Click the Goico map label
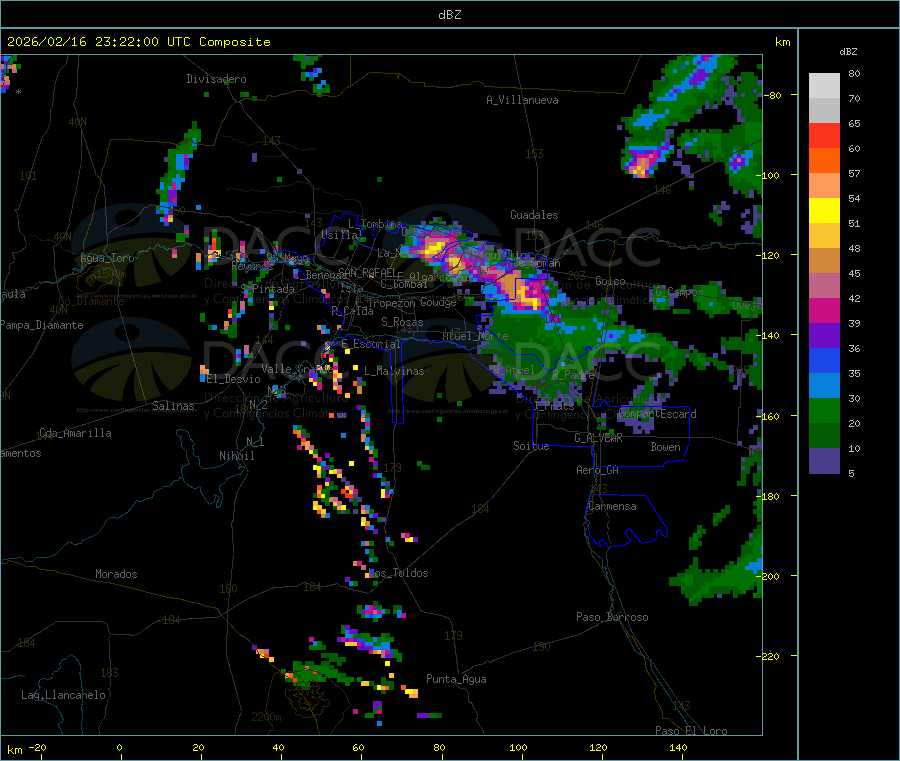 (x=610, y=282)
